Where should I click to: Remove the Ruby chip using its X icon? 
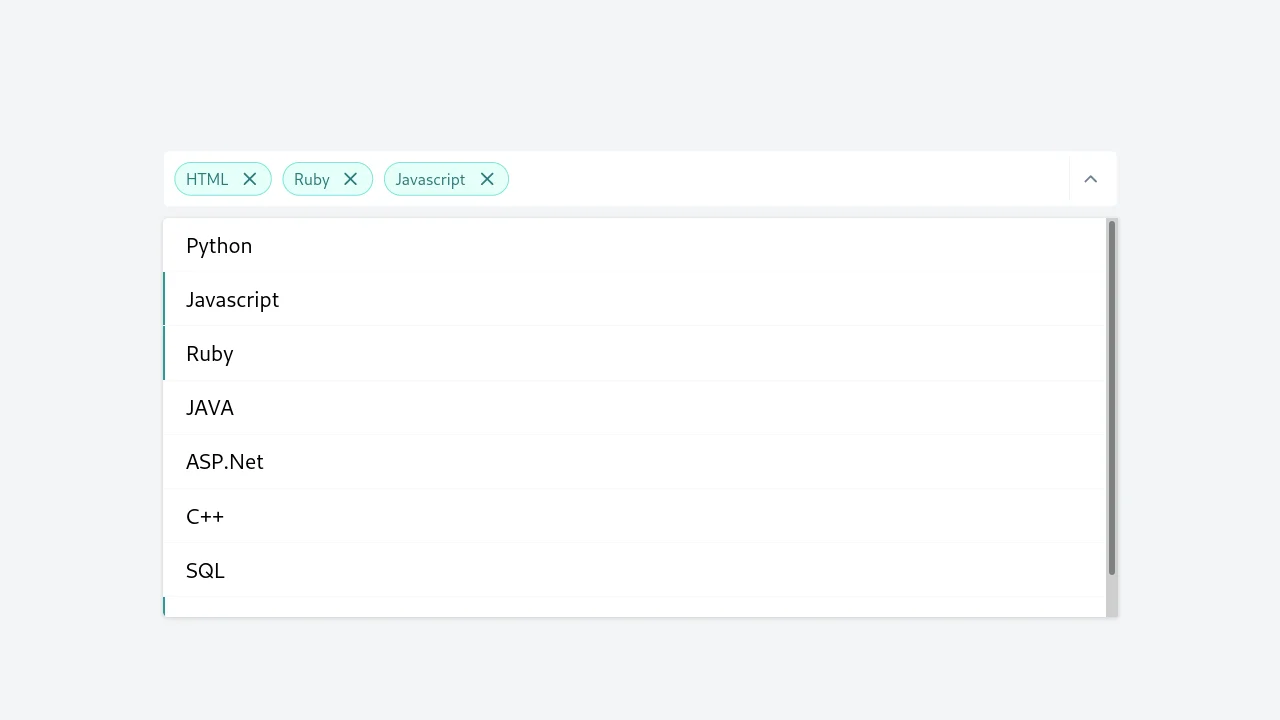pos(350,179)
